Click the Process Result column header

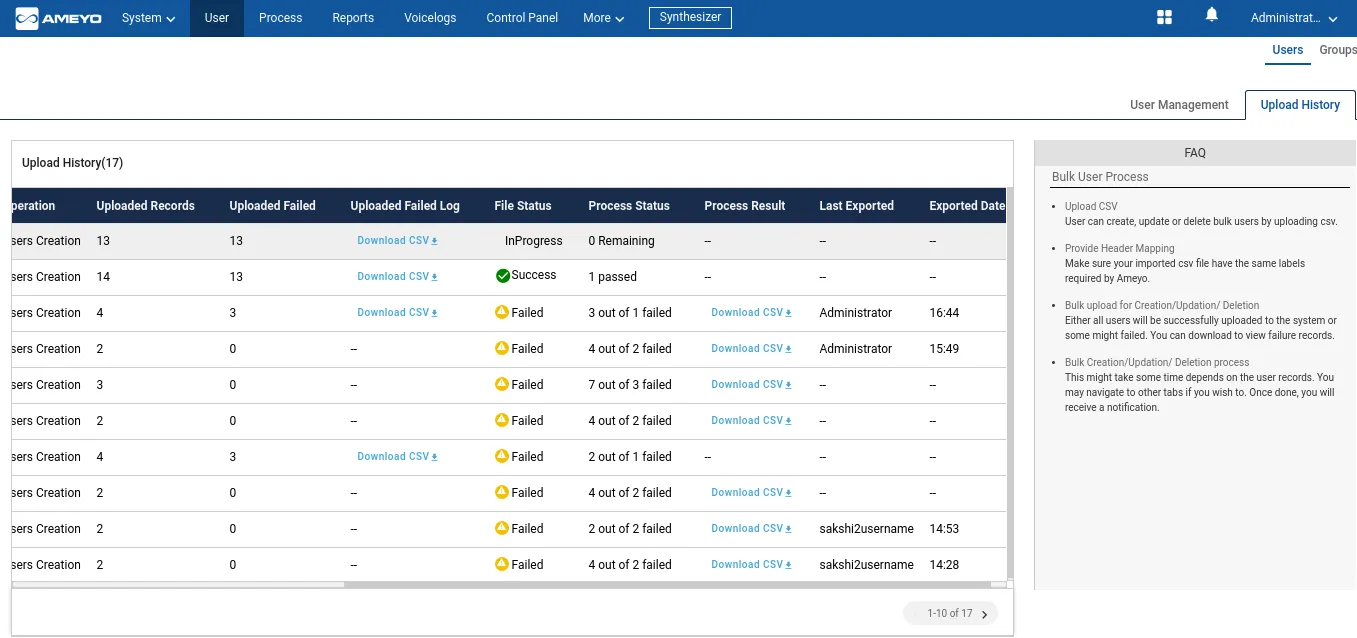tap(745, 206)
